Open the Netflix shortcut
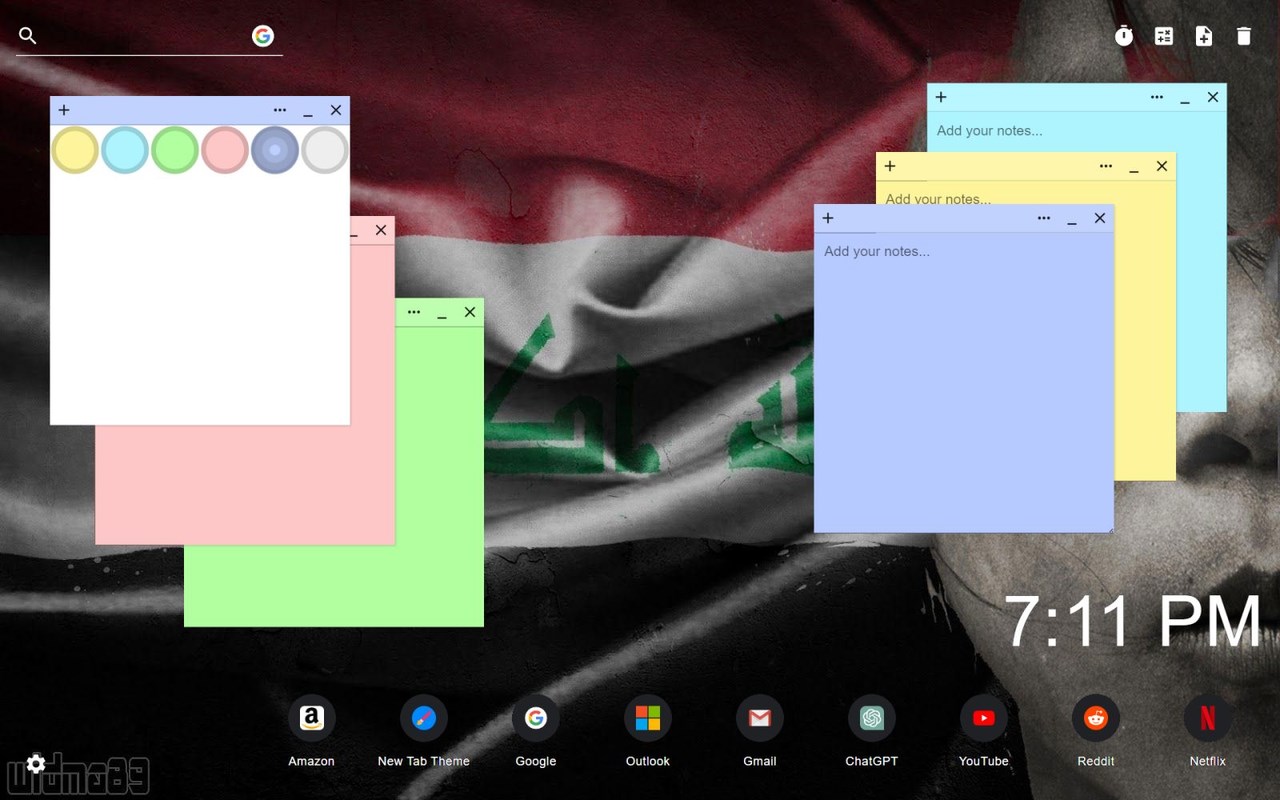Image resolution: width=1280 pixels, height=800 pixels. point(1208,718)
